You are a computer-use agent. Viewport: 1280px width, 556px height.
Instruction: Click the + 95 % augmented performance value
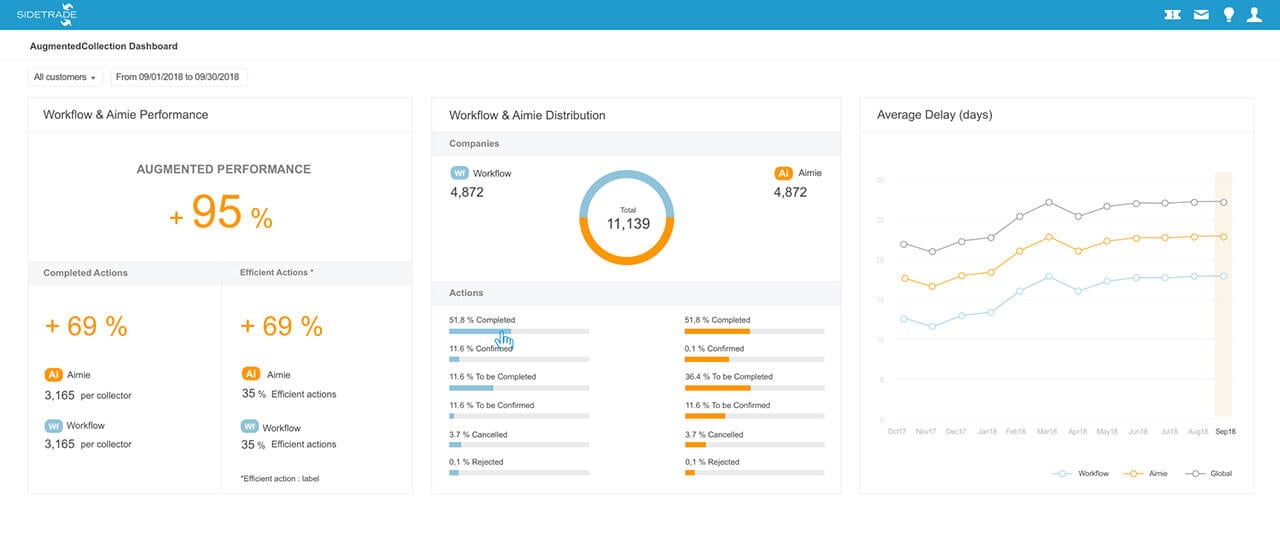click(x=220, y=212)
